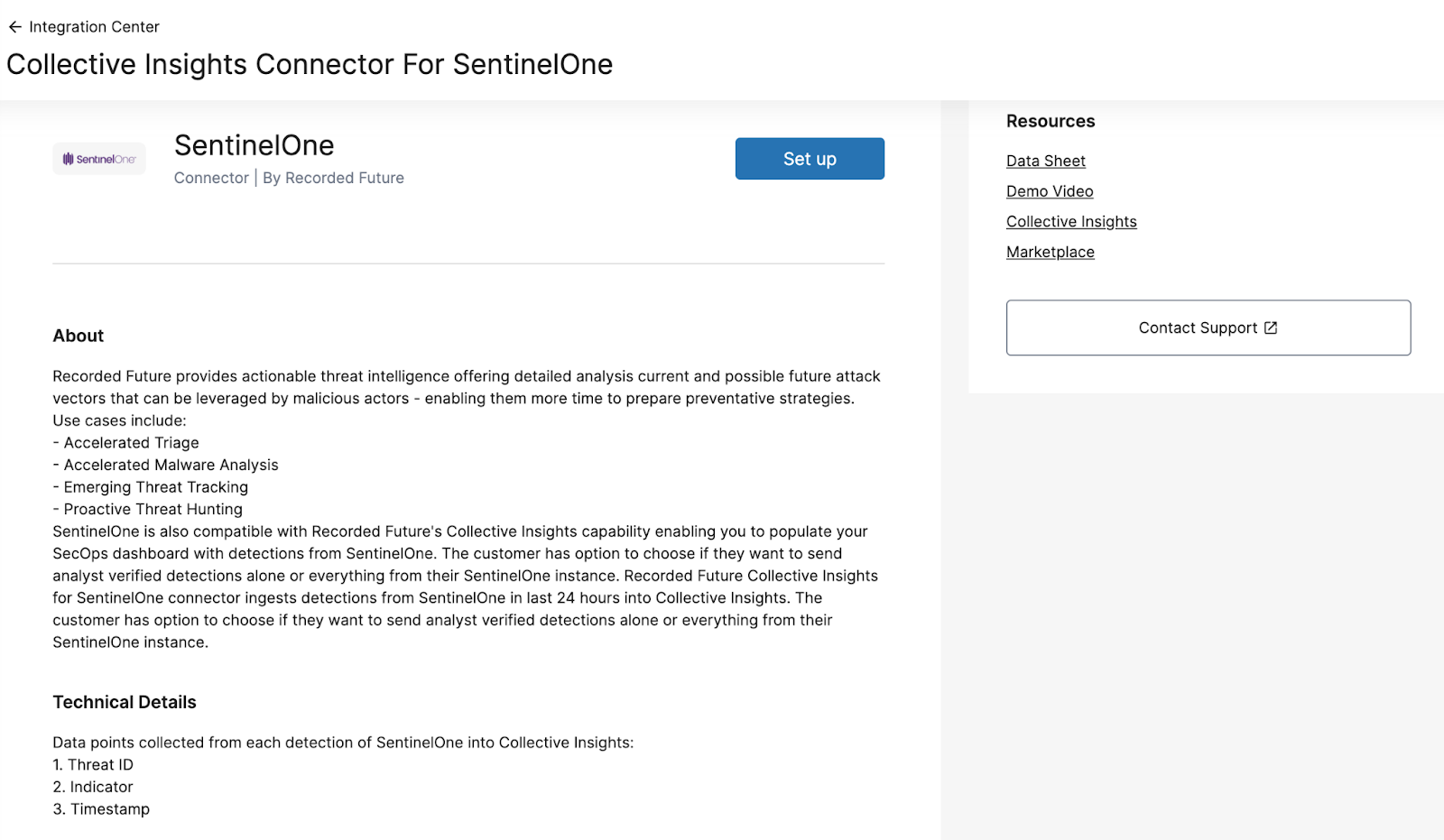Viewport: 1444px width, 840px height.
Task: Visit the Marketplace link
Action: pyautogui.click(x=1051, y=253)
